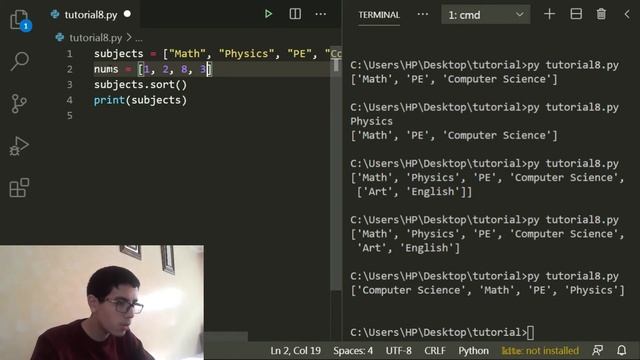Screen dimensions: 640x360
Task: Create a new terminal with plus icon
Action: (549, 14)
